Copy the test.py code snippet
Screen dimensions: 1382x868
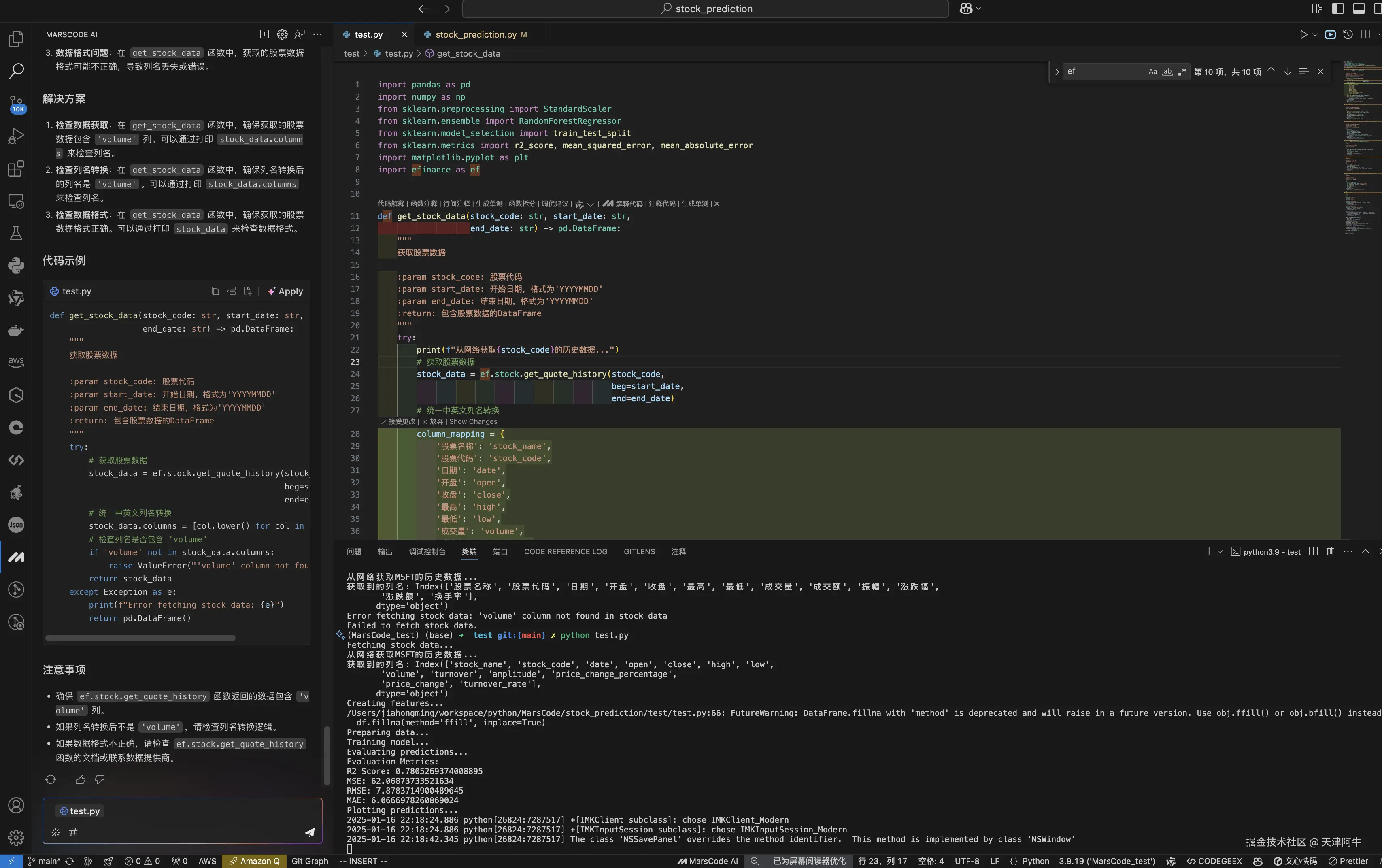point(215,291)
